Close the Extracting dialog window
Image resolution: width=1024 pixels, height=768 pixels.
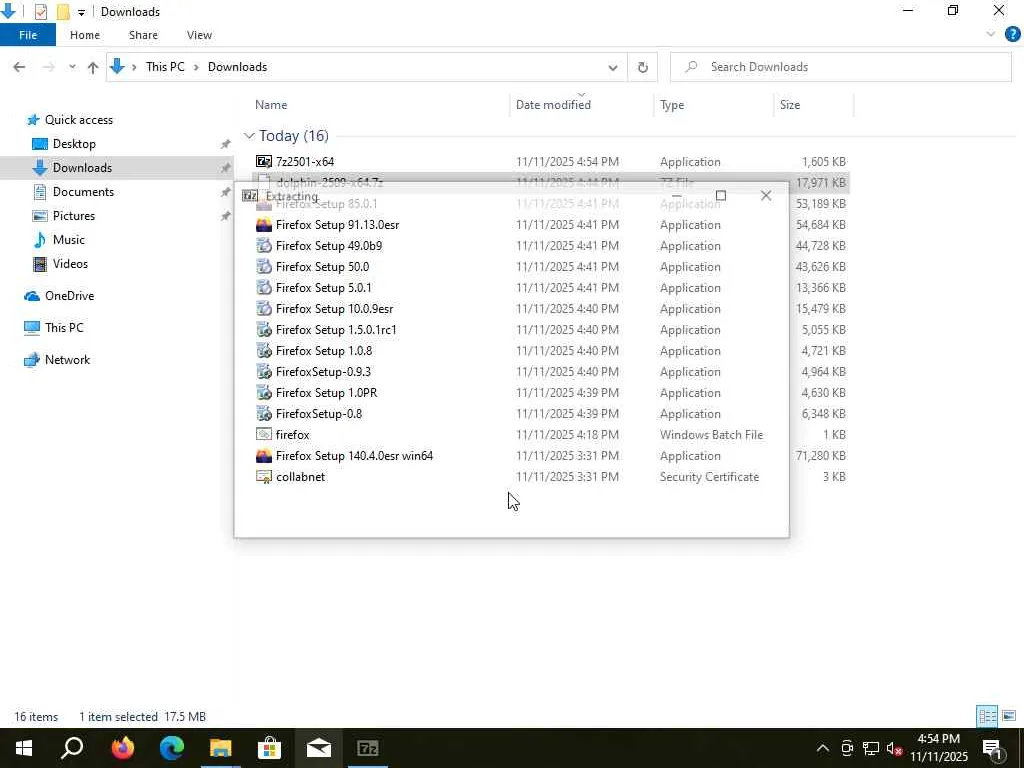766,195
